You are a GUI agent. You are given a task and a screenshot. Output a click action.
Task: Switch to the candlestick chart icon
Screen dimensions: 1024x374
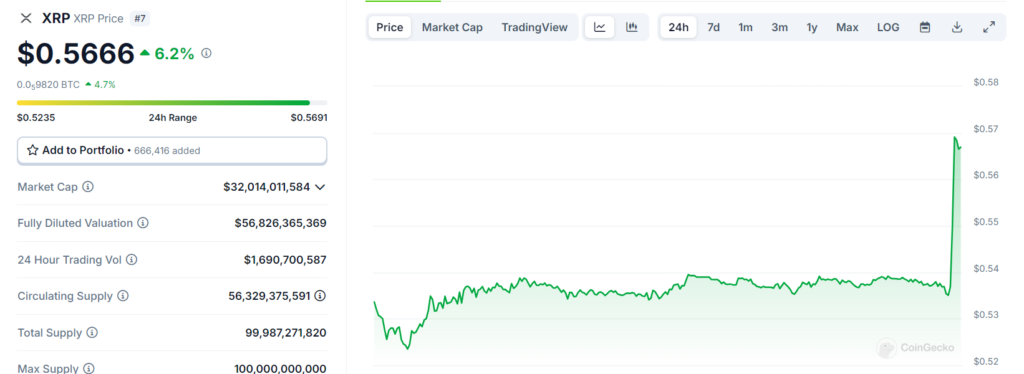point(632,27)
